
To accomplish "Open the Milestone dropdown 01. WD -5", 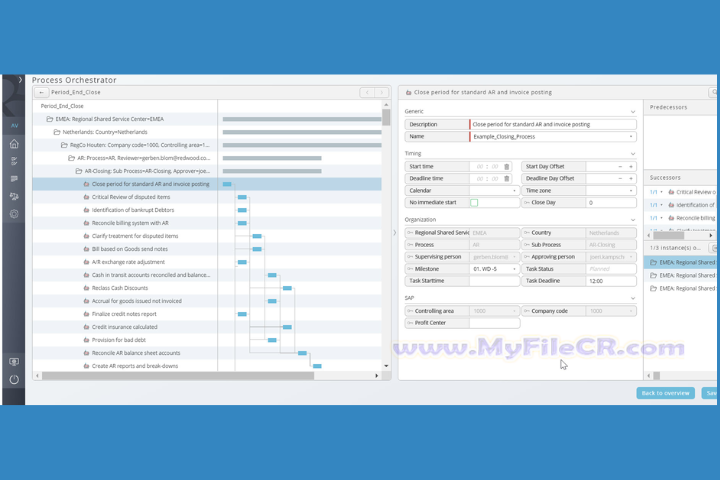I will (x=495, y=269).
